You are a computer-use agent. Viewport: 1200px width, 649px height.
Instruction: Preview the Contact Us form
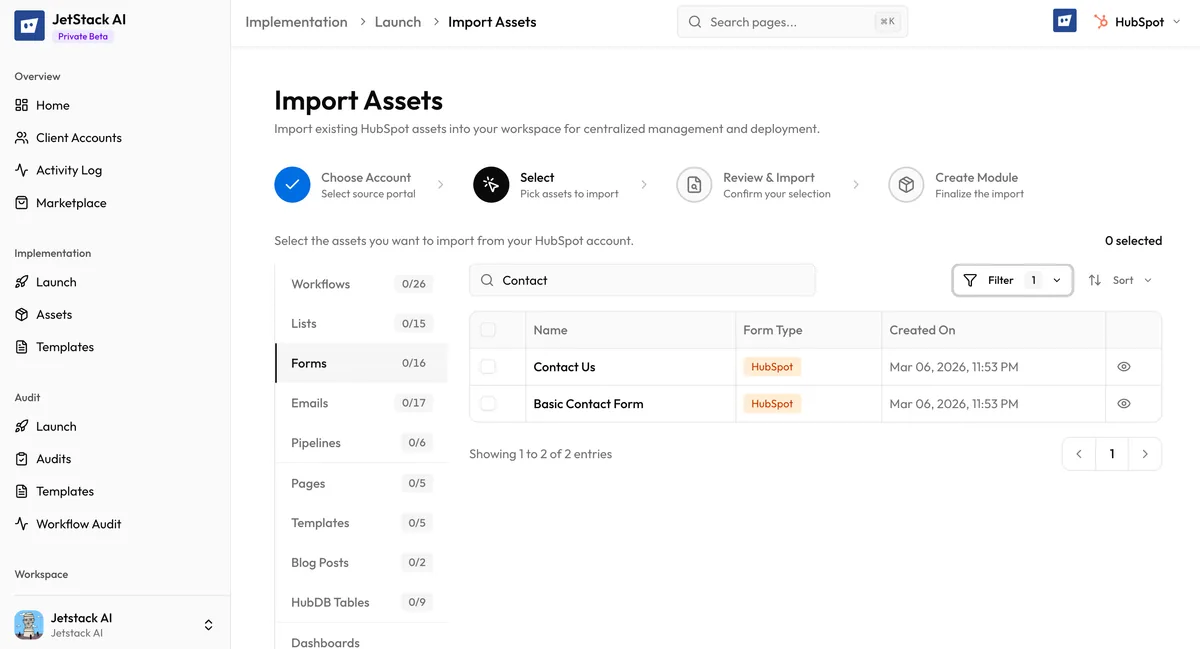coord(1122,366)
